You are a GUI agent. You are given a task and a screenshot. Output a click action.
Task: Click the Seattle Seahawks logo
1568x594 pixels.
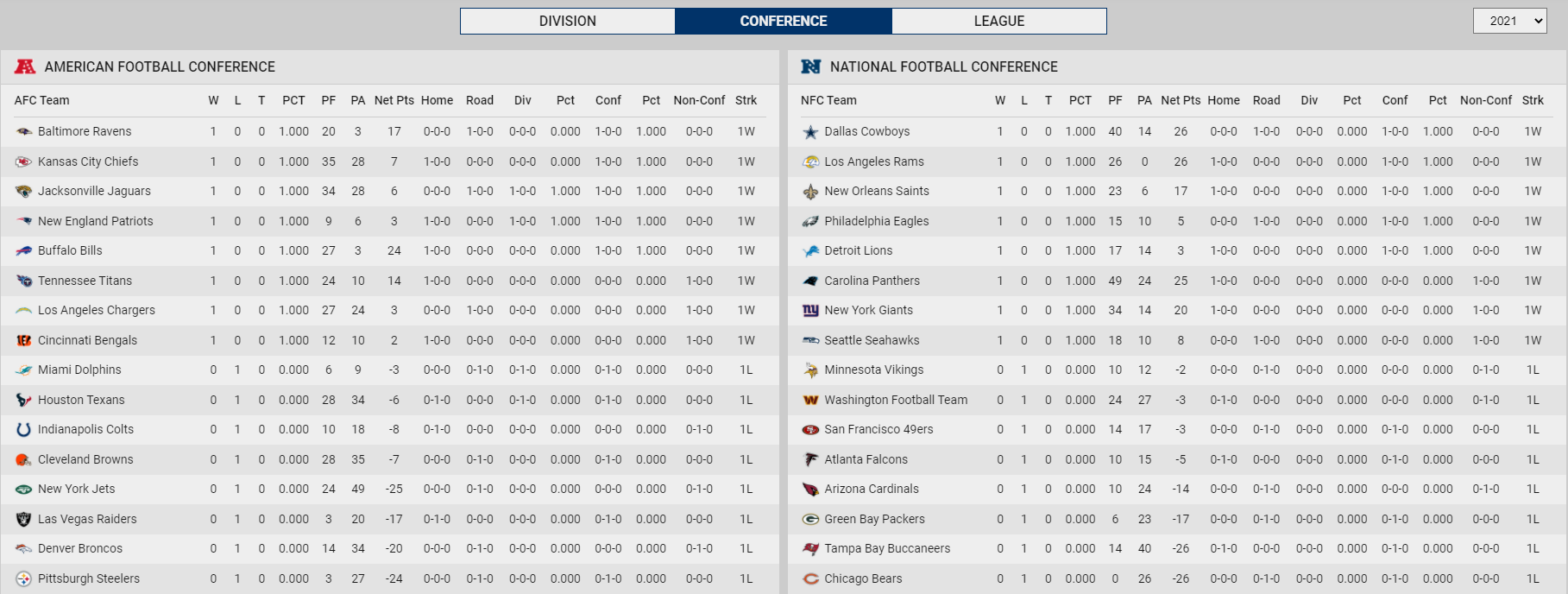810,340
